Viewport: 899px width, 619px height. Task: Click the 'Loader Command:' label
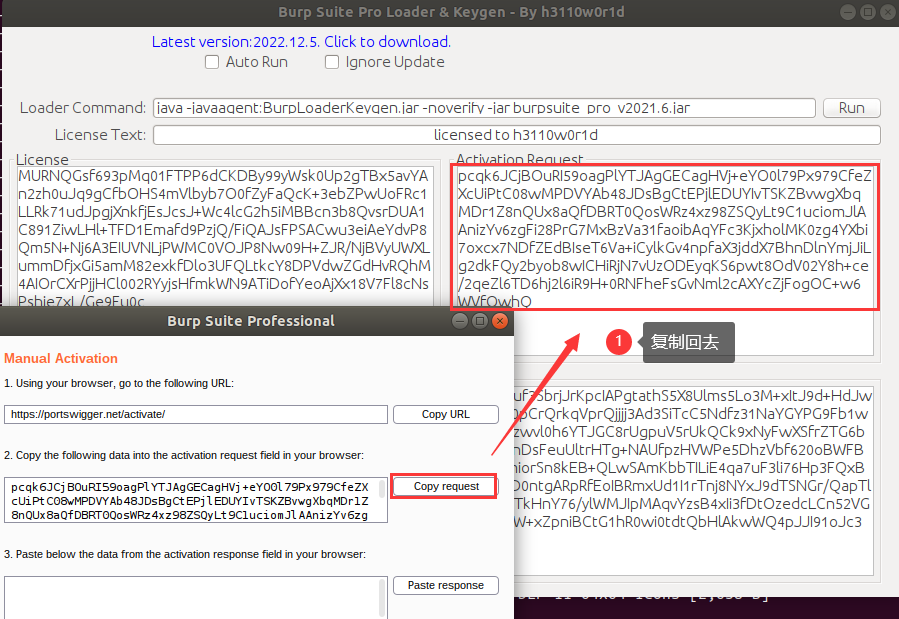point(83,108)
